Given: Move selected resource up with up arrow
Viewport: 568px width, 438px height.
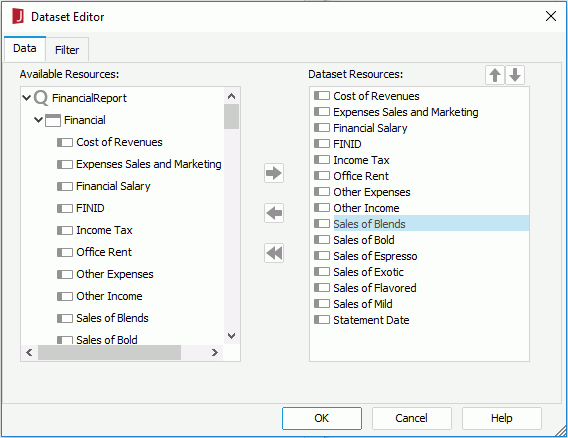Looking at the screenshot, I should pyautogui.click(x=495, y=75).
